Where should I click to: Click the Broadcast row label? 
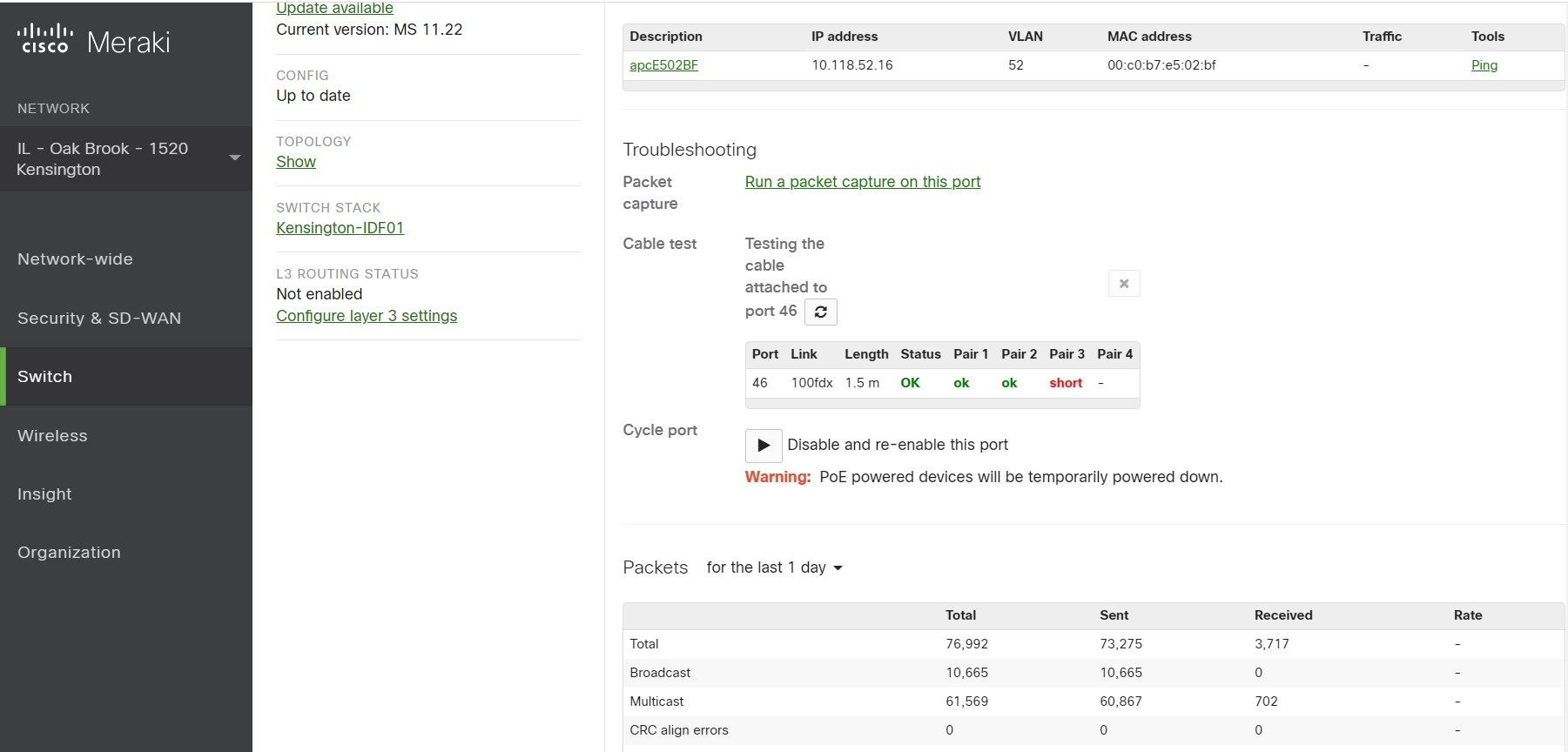point(660,673)
